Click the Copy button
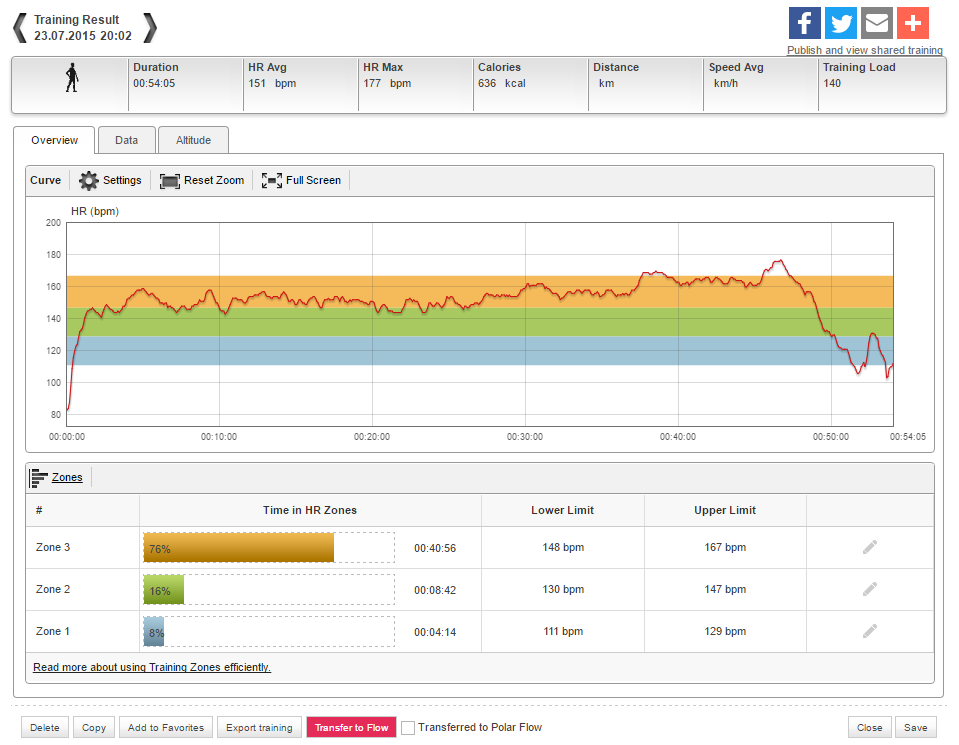Viewport: 959px width, 745px height. pos(94,727)
